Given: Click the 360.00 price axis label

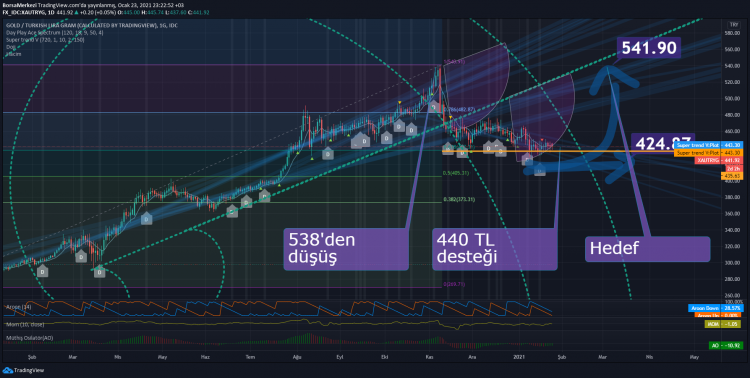Looking at the screenshot, I should [x=732, y=213].
